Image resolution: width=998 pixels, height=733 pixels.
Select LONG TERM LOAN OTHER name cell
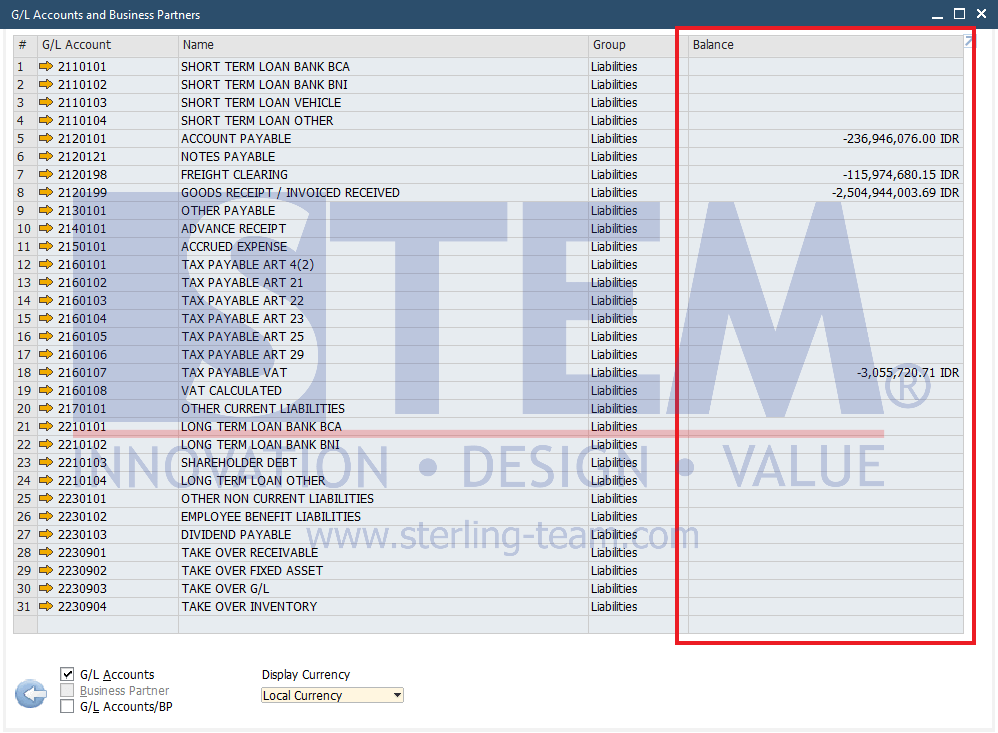click(x=383, y=480)
